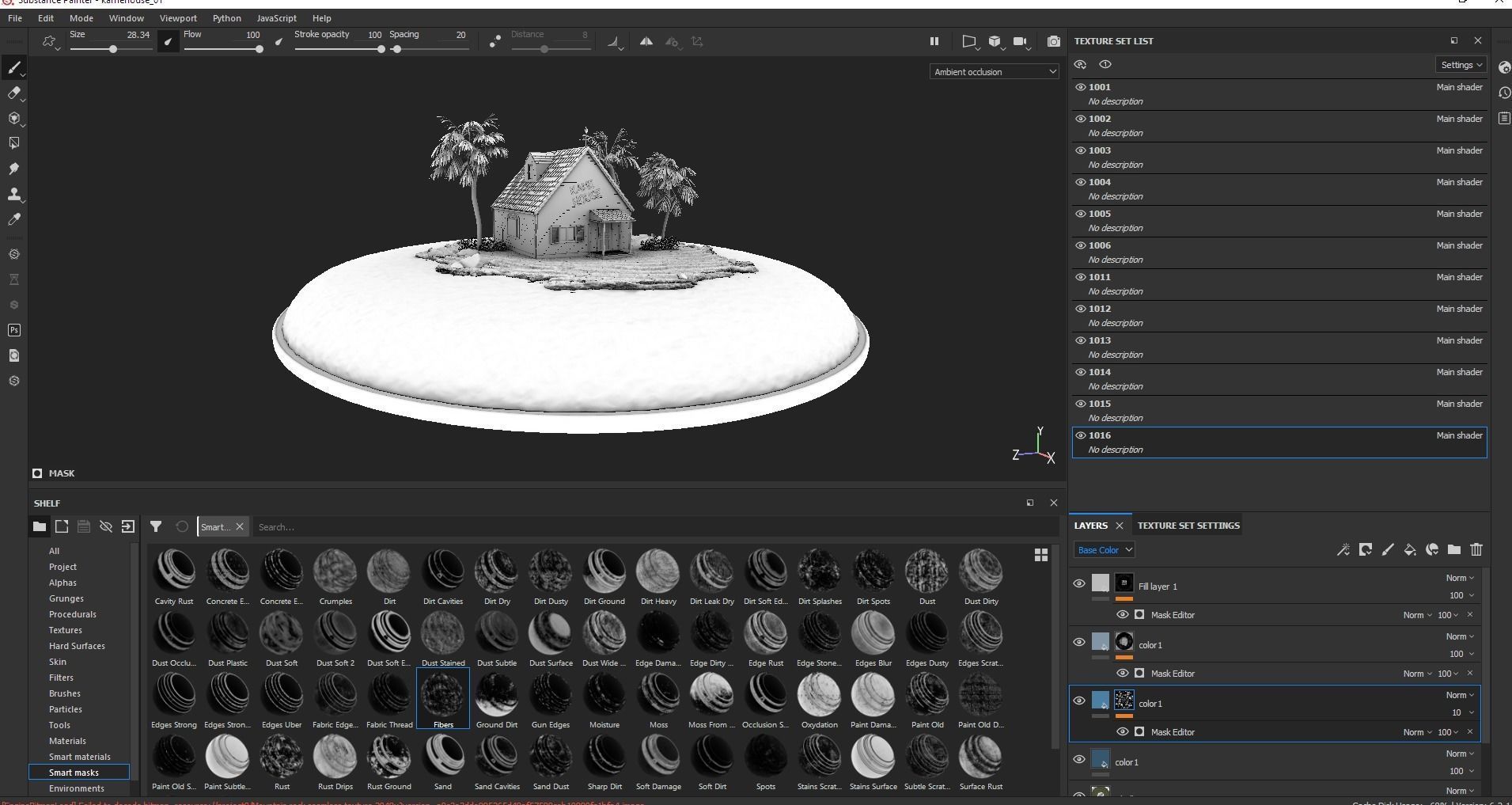Open selected color1 layer opacity 10 dropdown
Viewport: 1512px width, 805px height.
(1463, 713)
